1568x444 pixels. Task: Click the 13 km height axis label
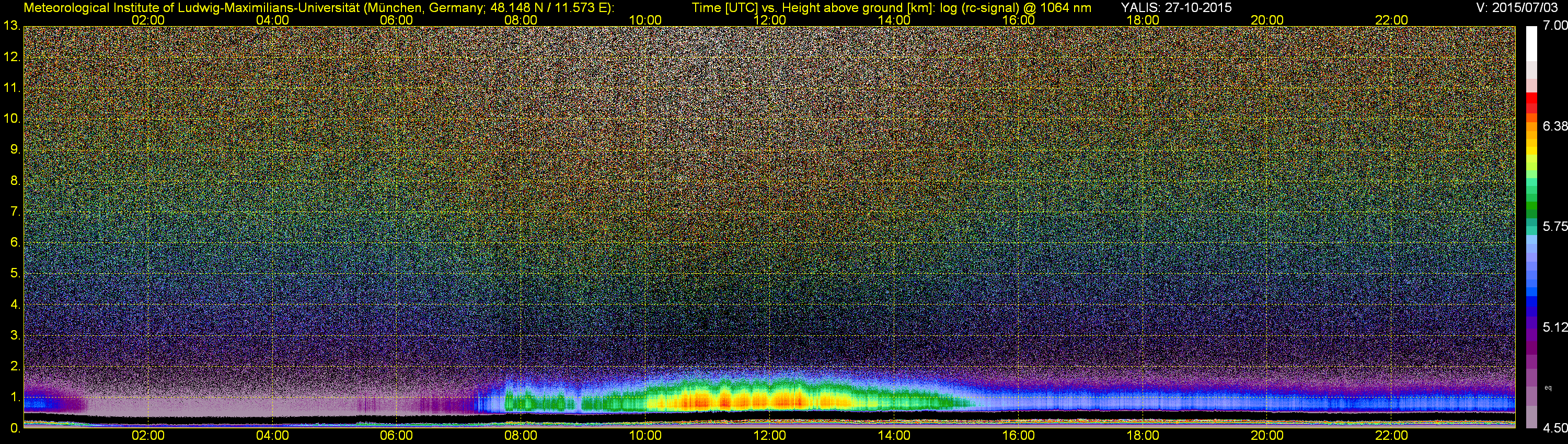click(x=11, y=26)
